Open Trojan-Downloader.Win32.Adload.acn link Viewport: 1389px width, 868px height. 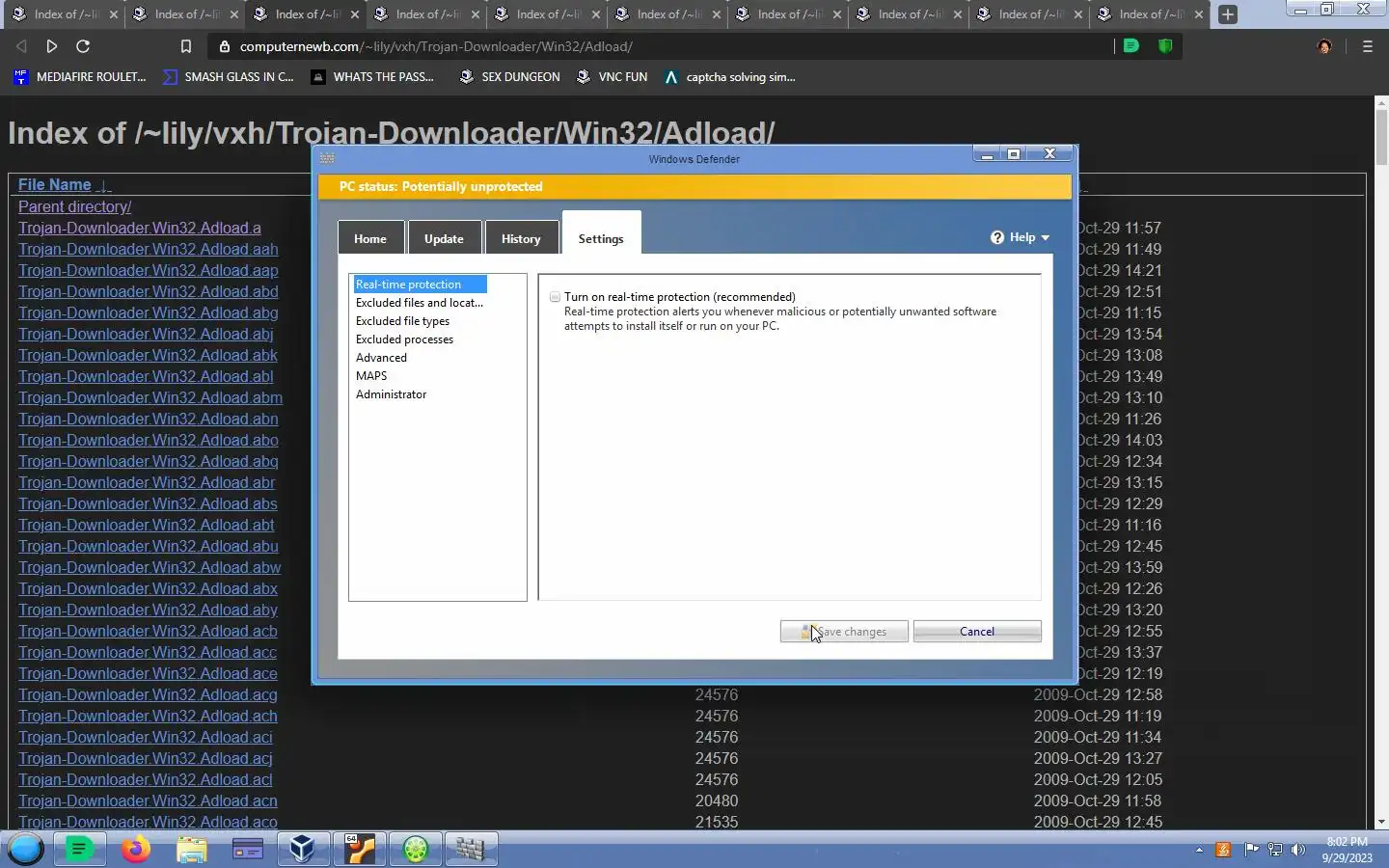point(148,800)
